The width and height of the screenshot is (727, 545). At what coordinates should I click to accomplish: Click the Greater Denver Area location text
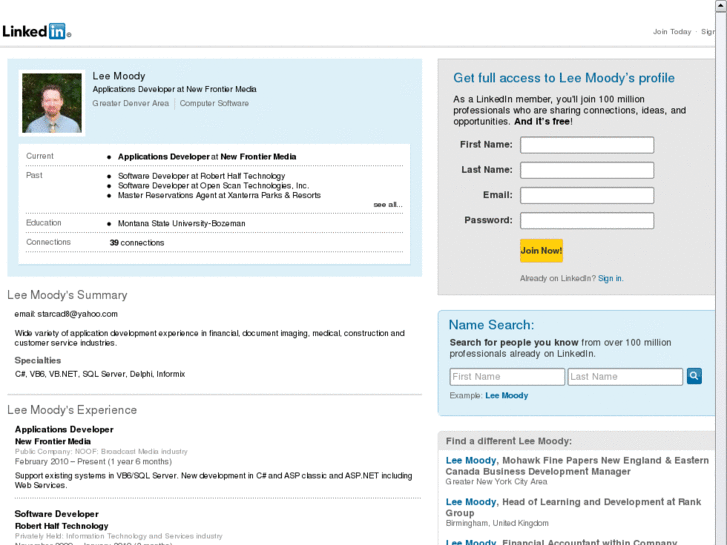(130, 103)
